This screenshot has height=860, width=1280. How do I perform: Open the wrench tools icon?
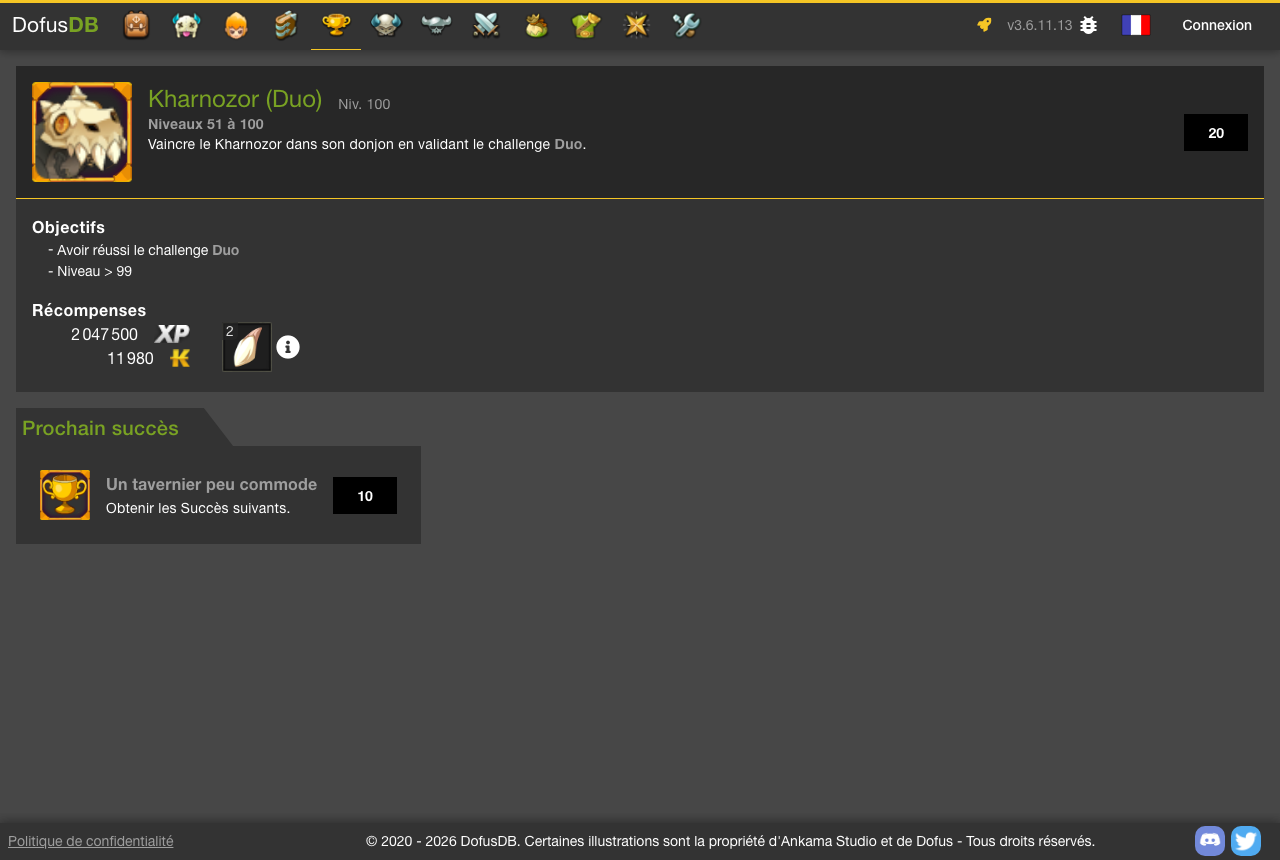(x=686, y=25)
